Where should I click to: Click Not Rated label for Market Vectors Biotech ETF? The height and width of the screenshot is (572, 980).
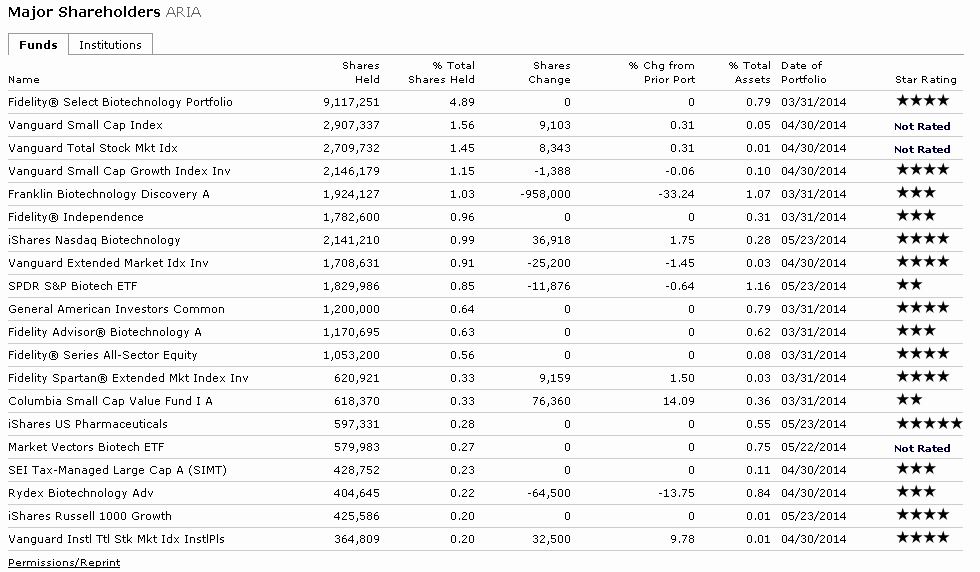(x=922, y=448)
